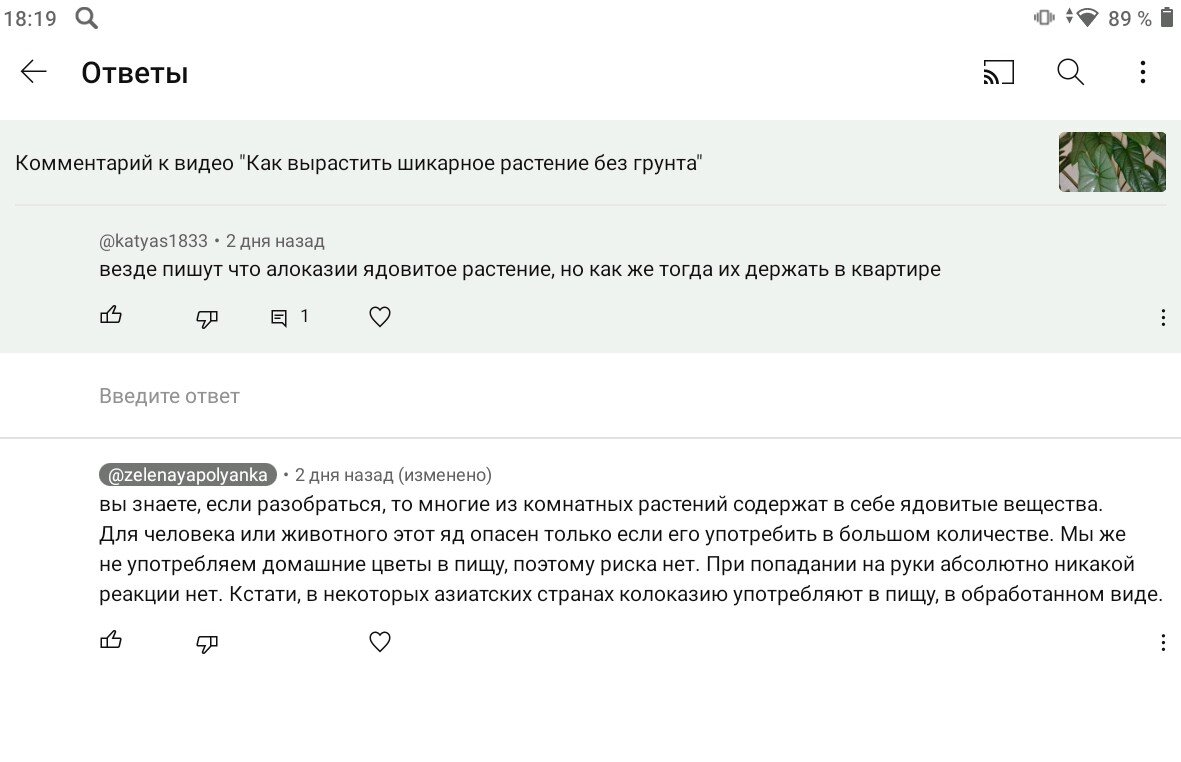Open the Cast to device icon
The image size is (1181, 762).
(1000, 72)
